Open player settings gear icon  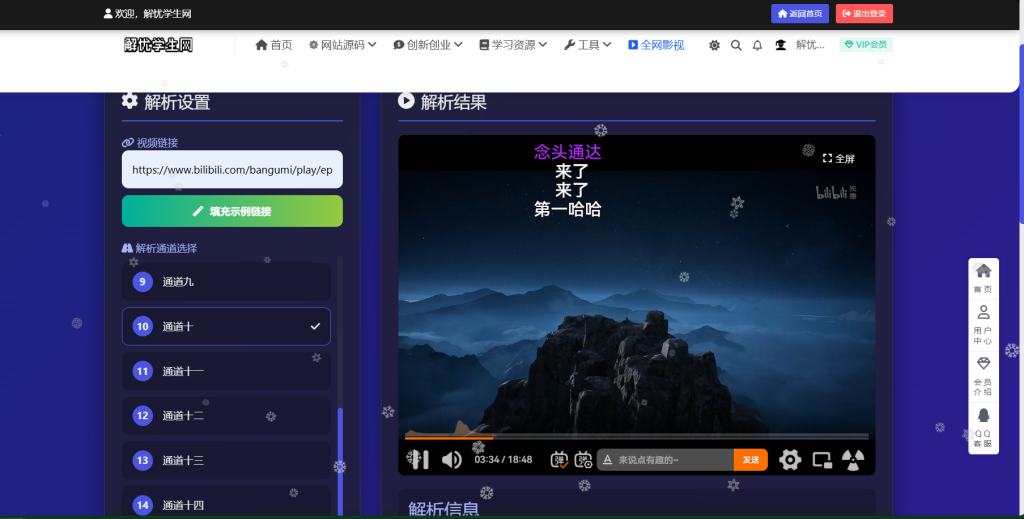pyautogui.click(x=790, y=460)
